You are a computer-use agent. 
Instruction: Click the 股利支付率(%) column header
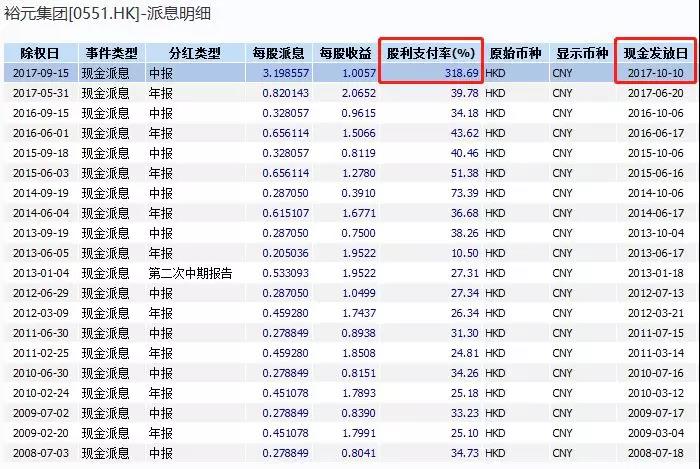coord(431,53)
